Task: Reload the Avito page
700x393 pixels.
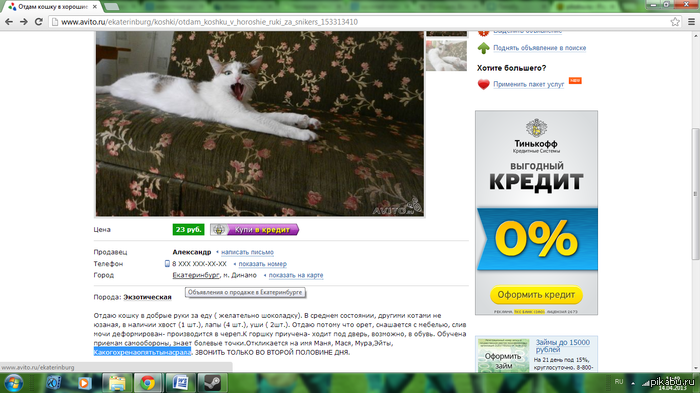Action: click(x=39, y=21)
